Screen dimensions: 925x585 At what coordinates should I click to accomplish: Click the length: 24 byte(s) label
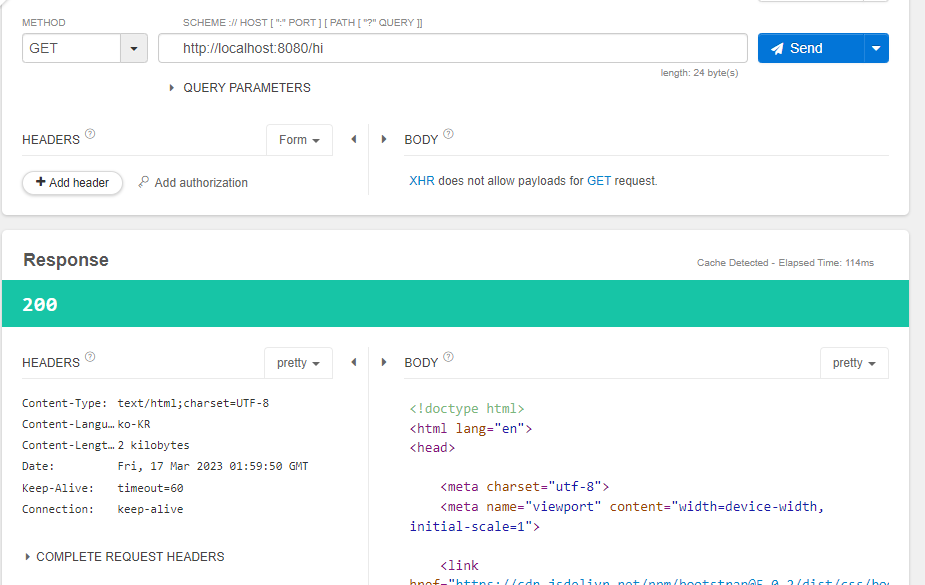(699, 73)
